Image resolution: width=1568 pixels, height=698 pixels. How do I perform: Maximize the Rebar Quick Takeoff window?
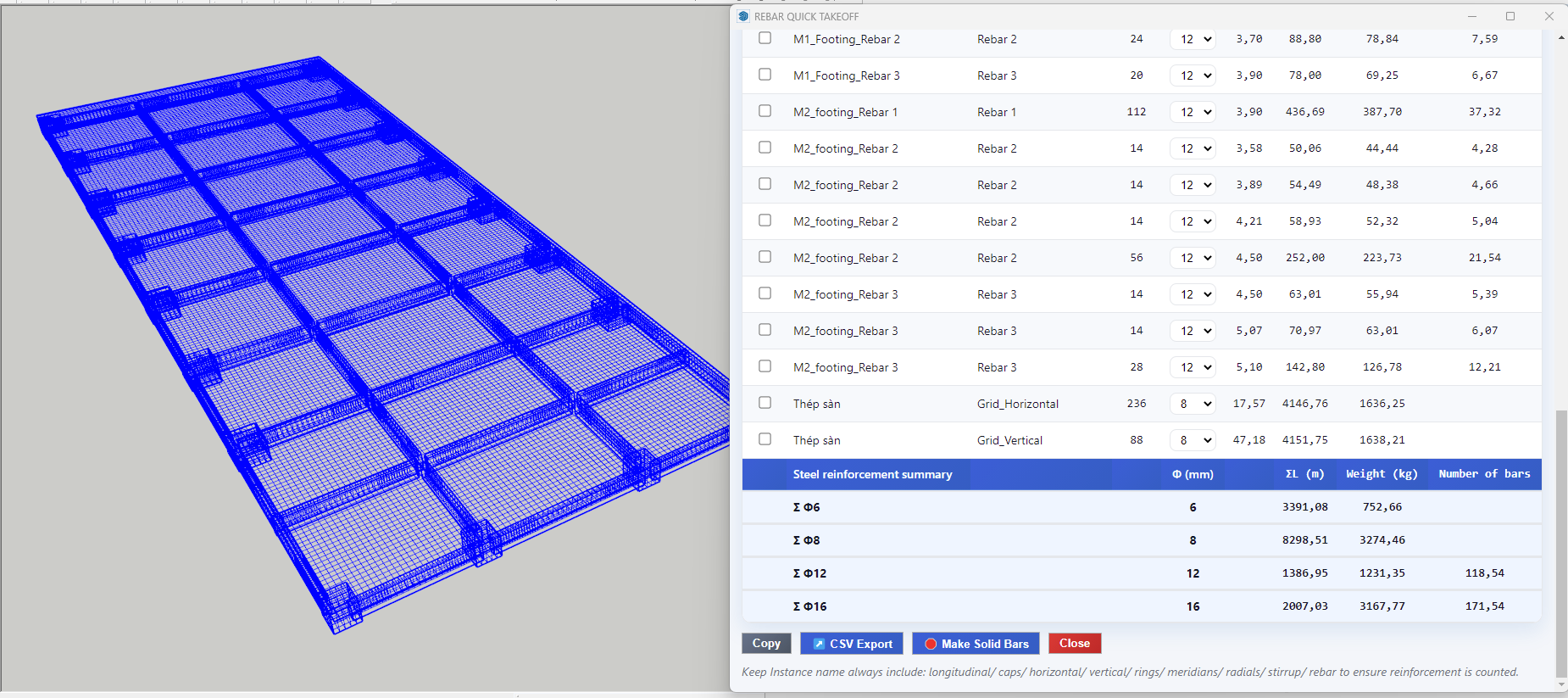(x=1510, y=16)
